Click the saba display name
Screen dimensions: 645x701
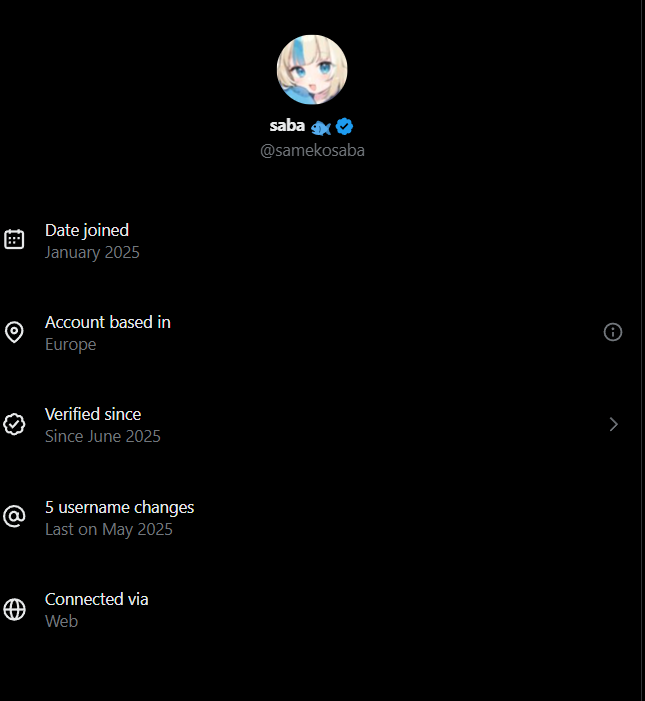287,126
